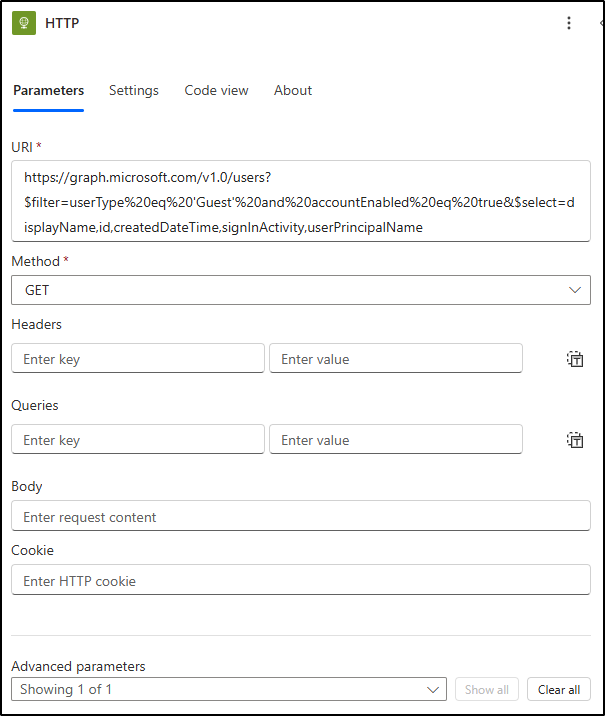Switch Queries to text mode icon

point(575,440)
